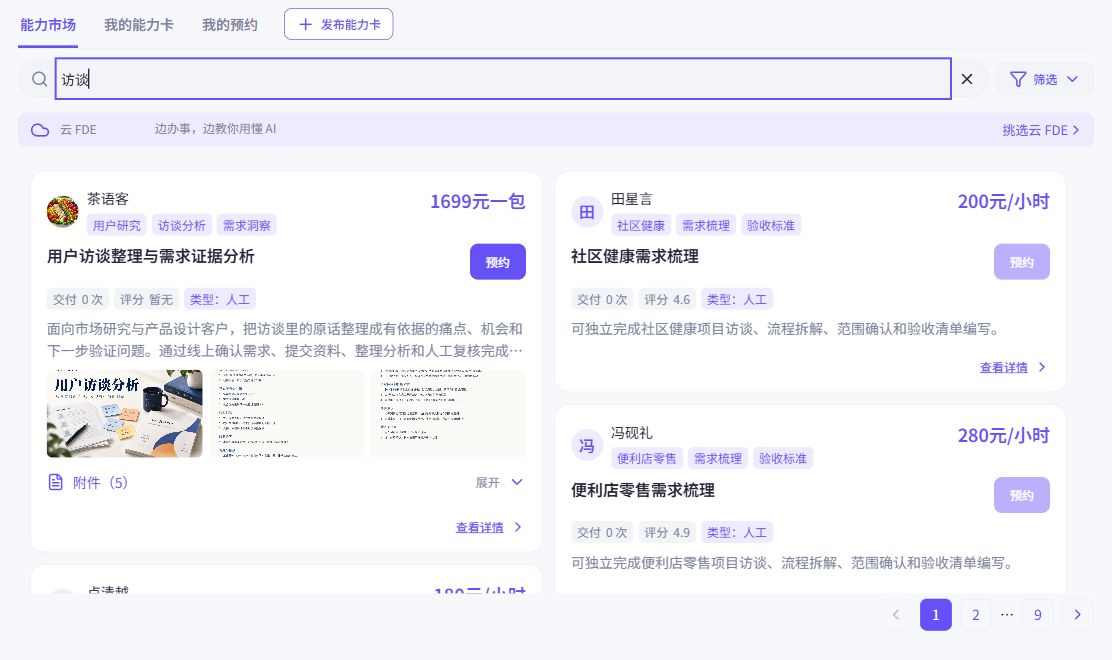Click the name 田星言
Viewport: 1112px width, 660px height.
[632, 199]
